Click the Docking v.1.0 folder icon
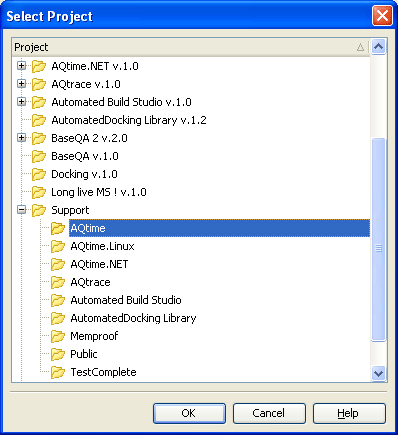This screenshot has height=435, width=398. point(39,174)
